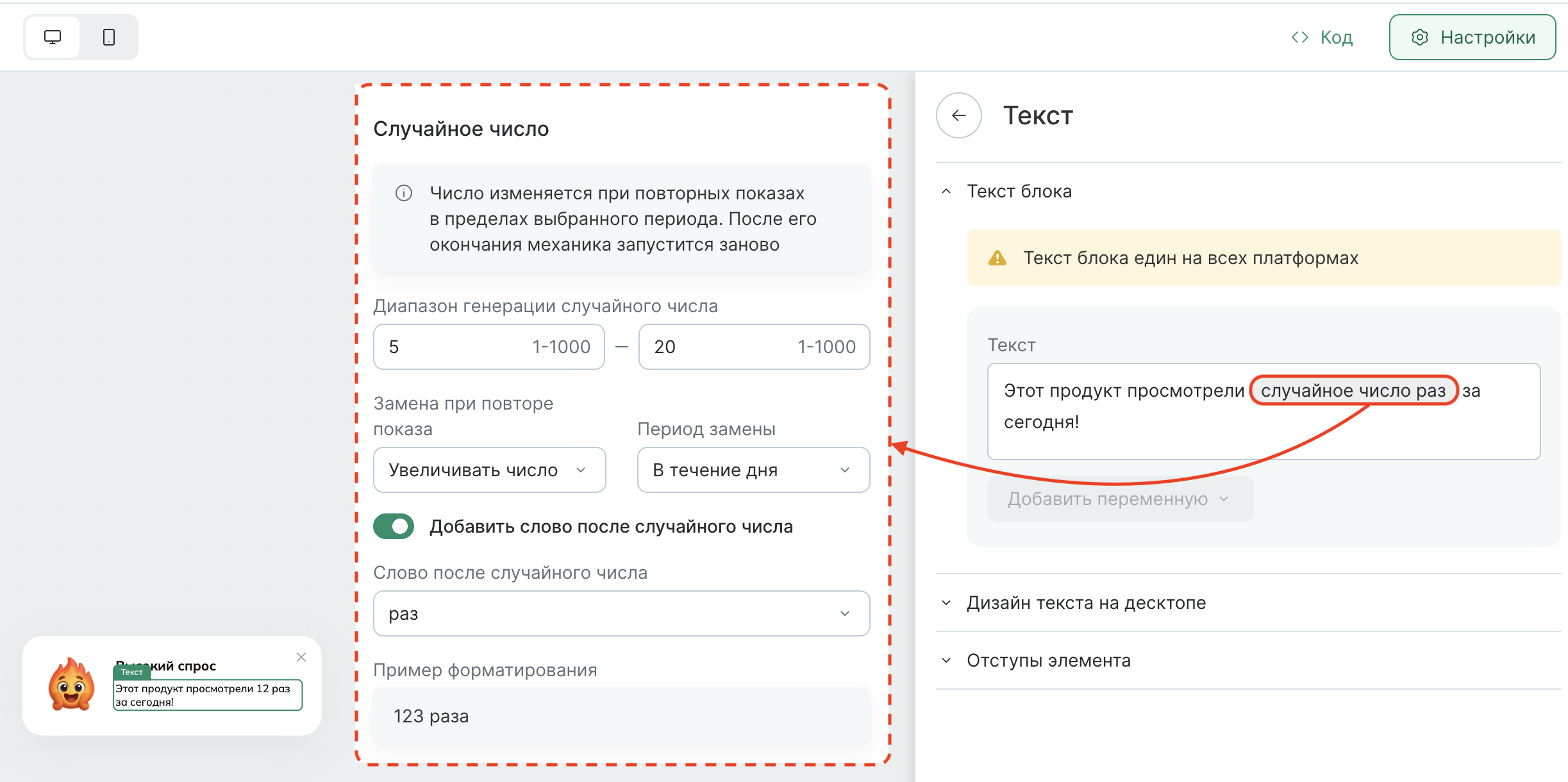Open the code view via Код icon
This screenshot has width=1568, height=782.
point(1301,37)
